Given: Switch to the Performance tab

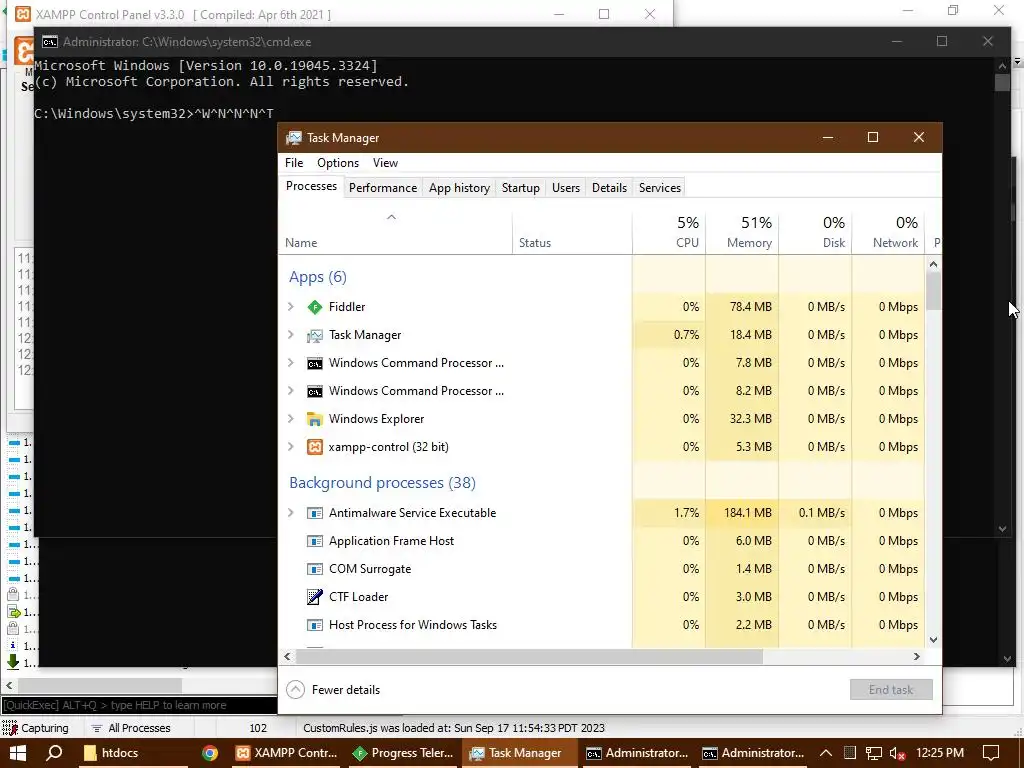Looking at the screenshot, I should [383, 188].
